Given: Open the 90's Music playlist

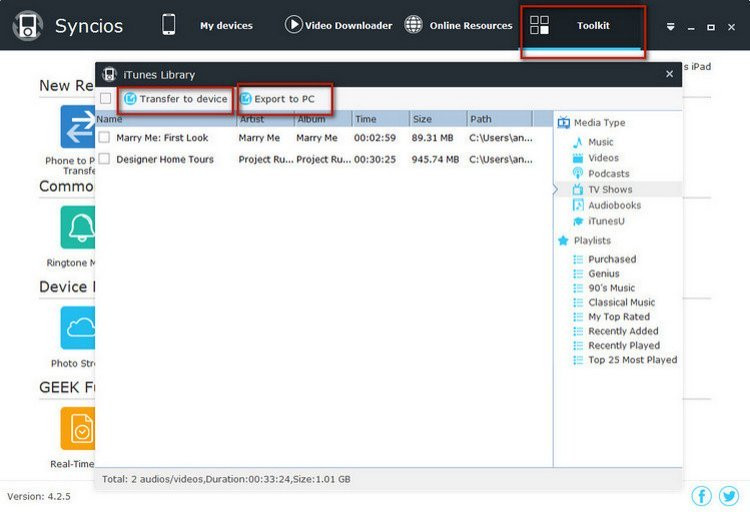Looking at the screenshot, I should [x=611, y=288].
